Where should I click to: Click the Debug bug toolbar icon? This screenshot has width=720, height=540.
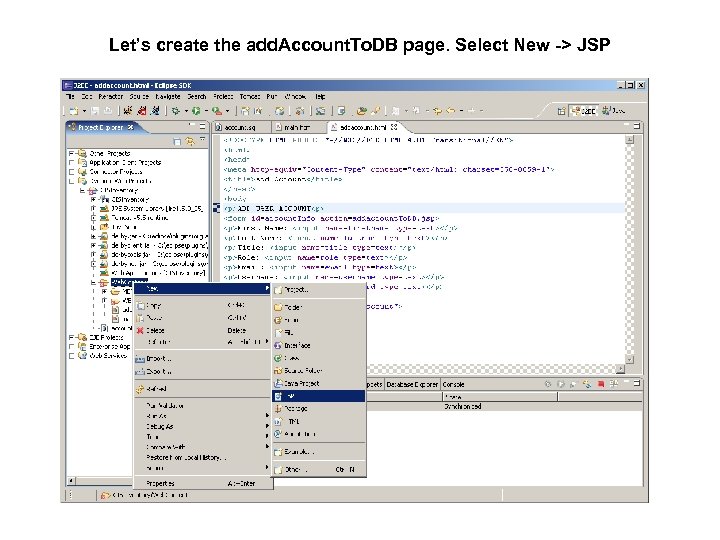pyautogui.click(x=175, y=111)
